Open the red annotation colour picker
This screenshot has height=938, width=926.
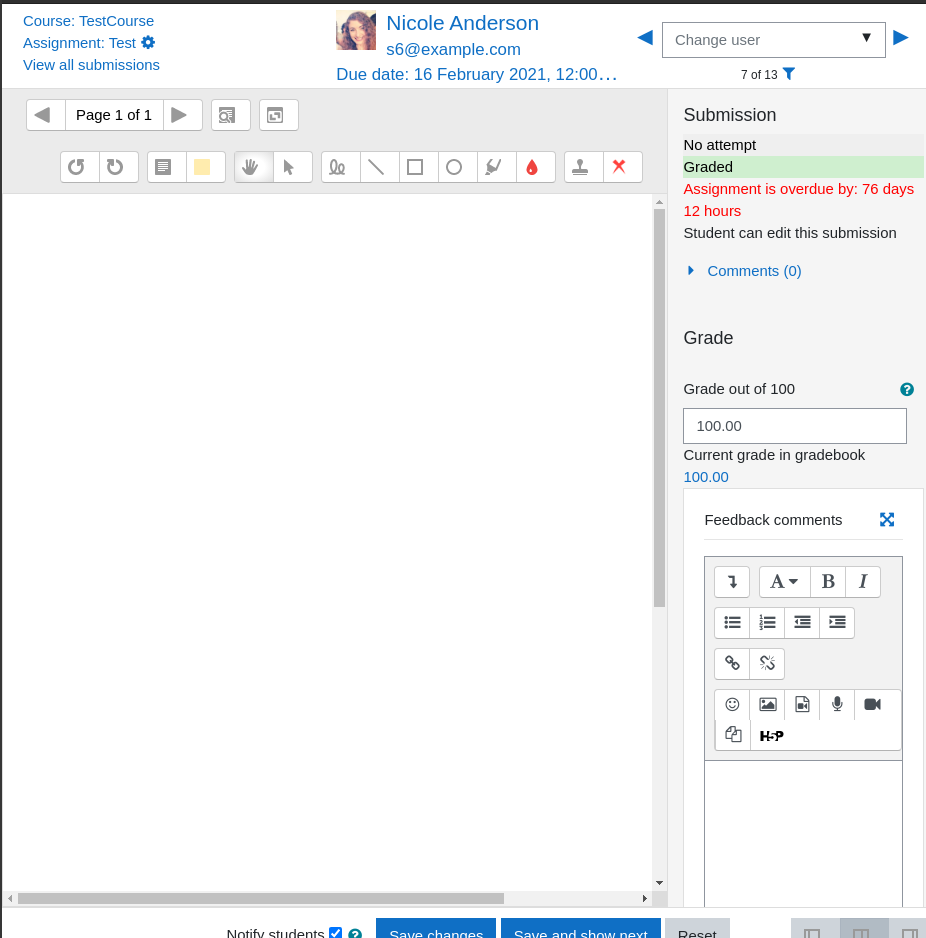tap(535, 167)
